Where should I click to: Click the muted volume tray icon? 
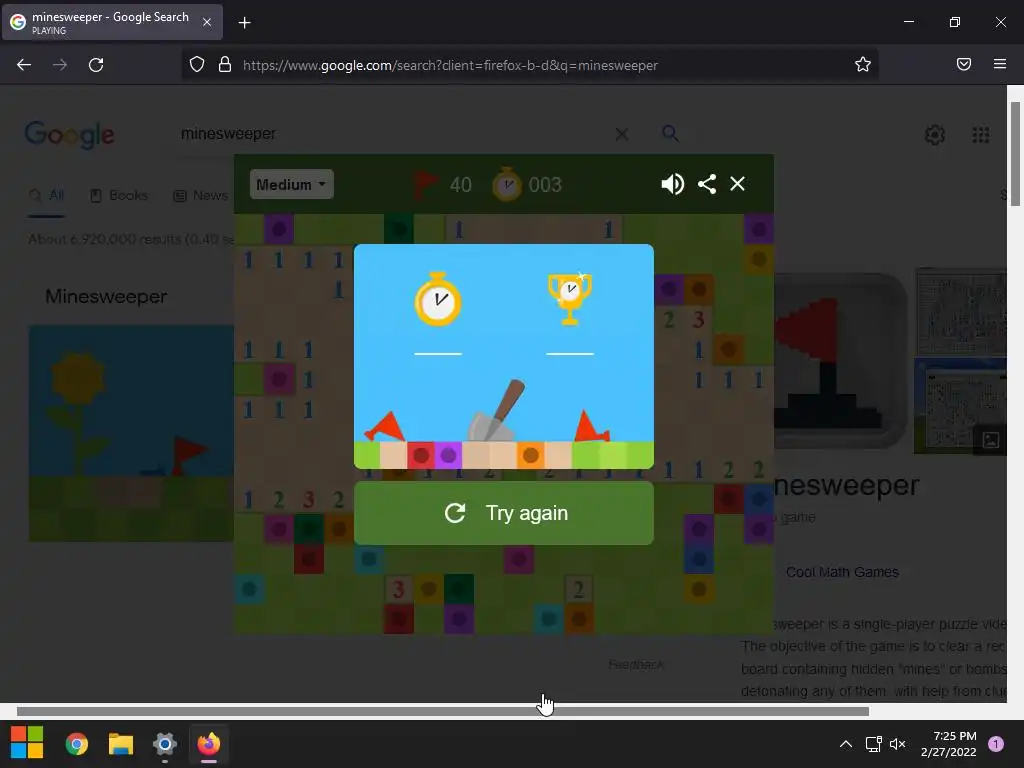coord(898,744)
